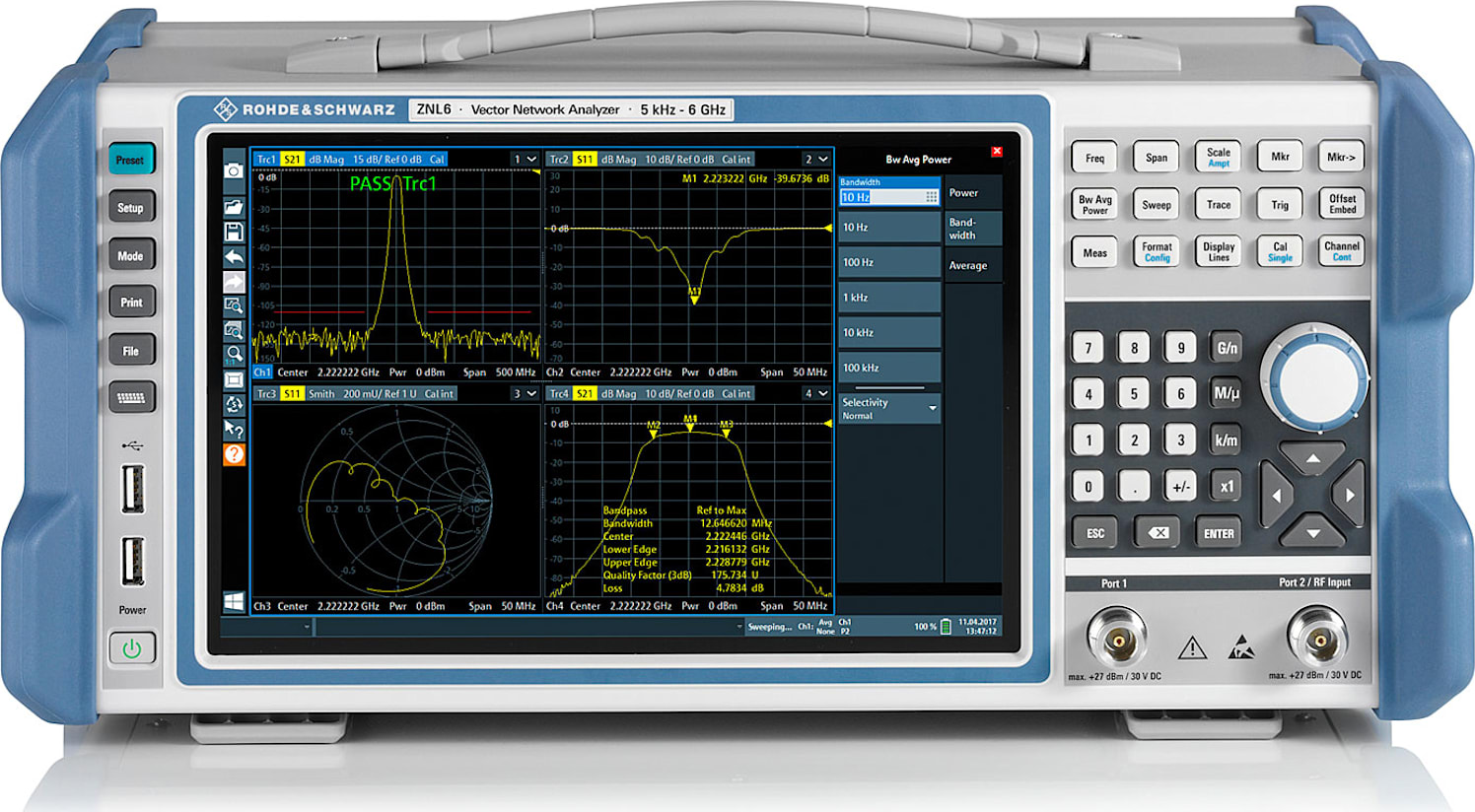The width and height of the screenshot is (1475, 812).
Task: Click the Band-width softkey button
Action: coord(973,230)
